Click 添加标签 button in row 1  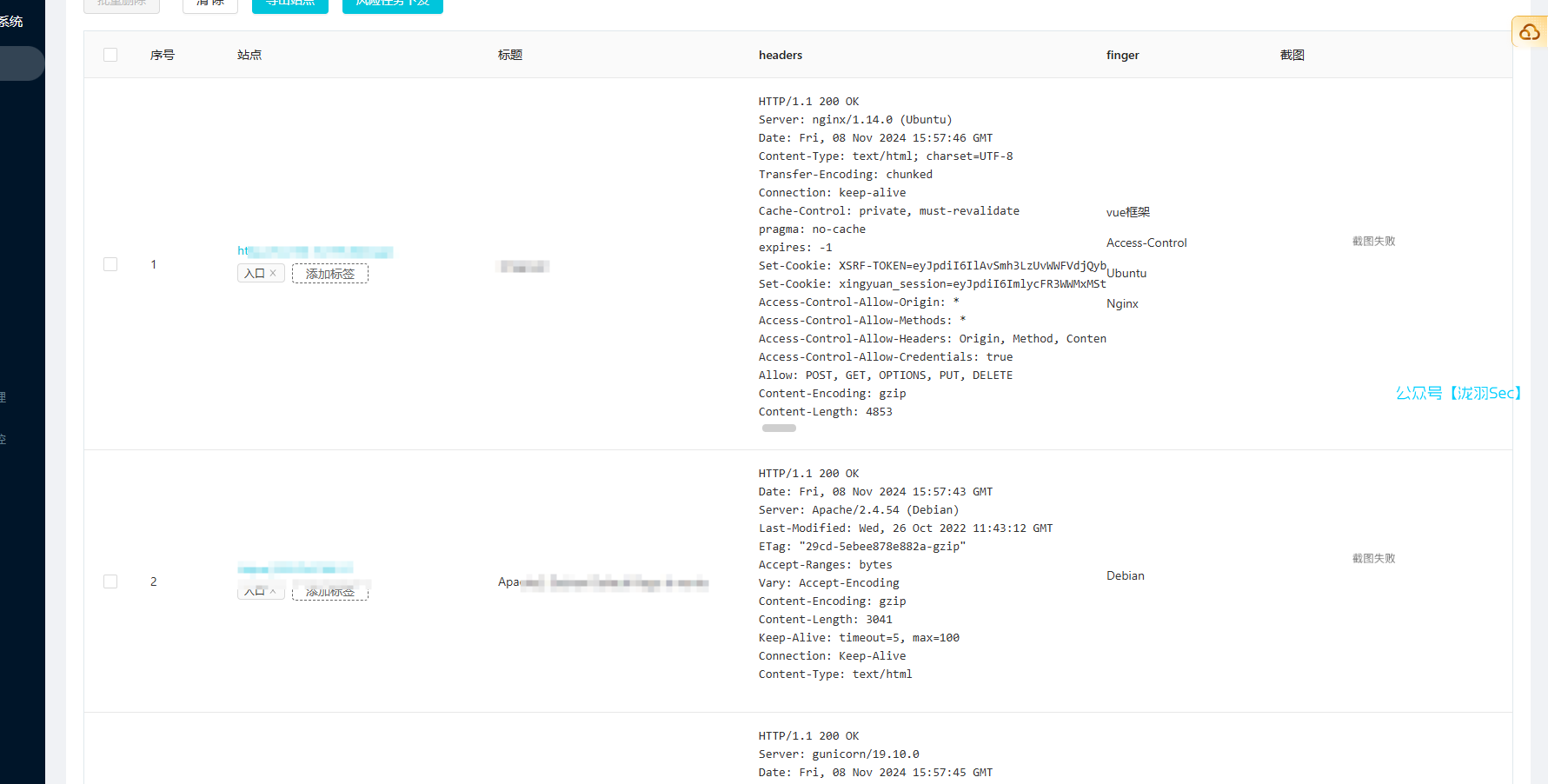(x=329, y=274)
